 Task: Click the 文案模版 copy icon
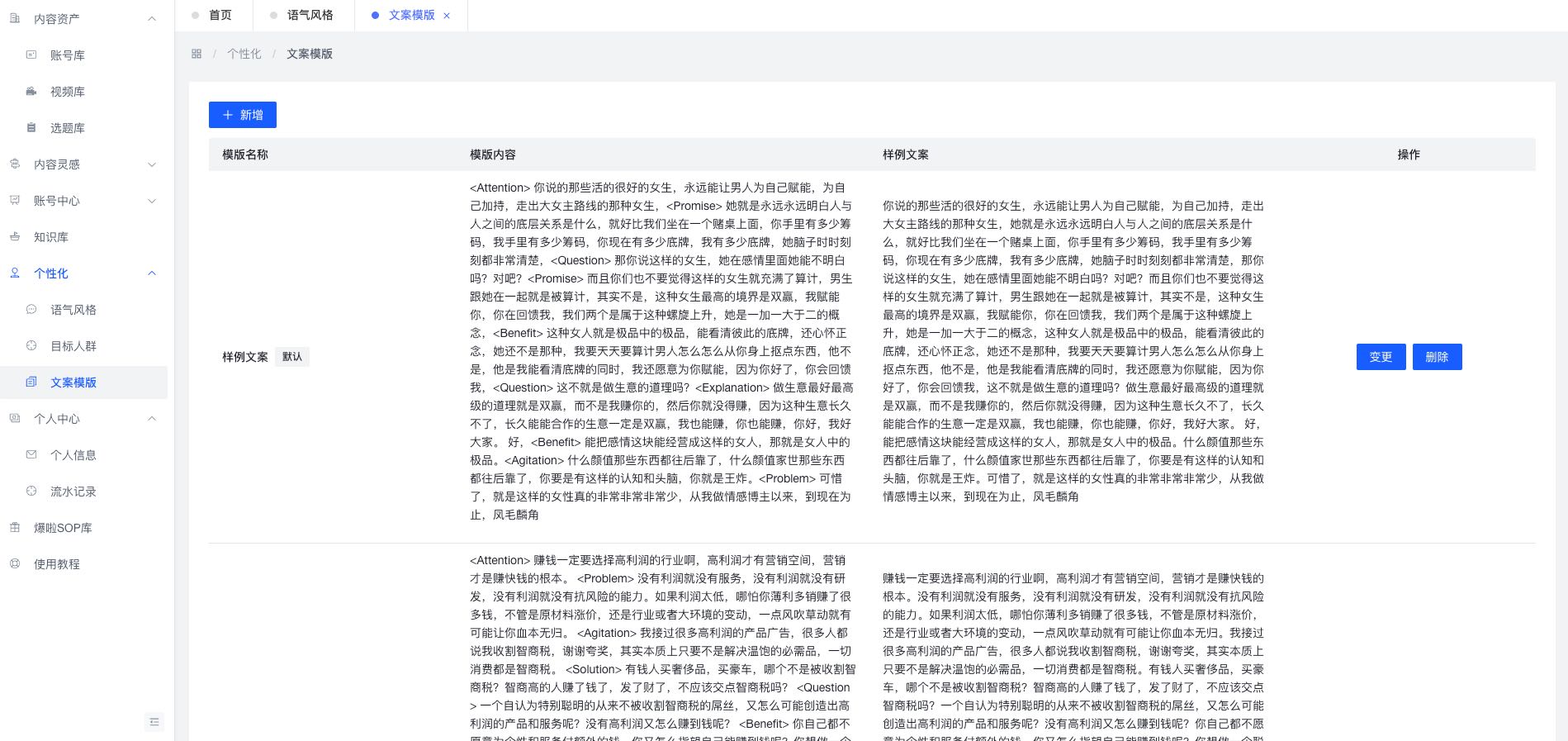click(x=31, y=382)
